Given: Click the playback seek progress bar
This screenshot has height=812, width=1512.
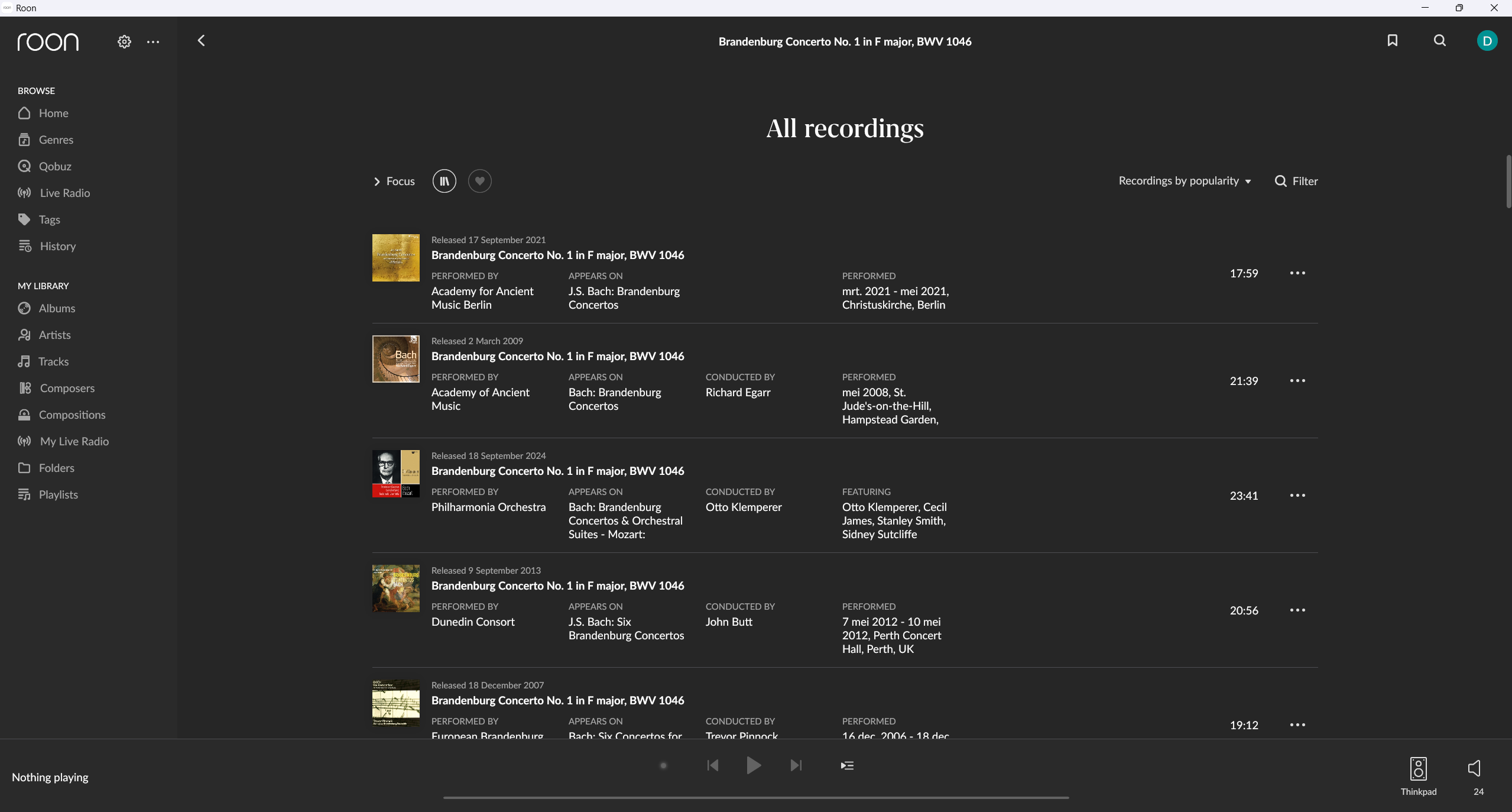Looking at the screenshot, I should point(756,797).
